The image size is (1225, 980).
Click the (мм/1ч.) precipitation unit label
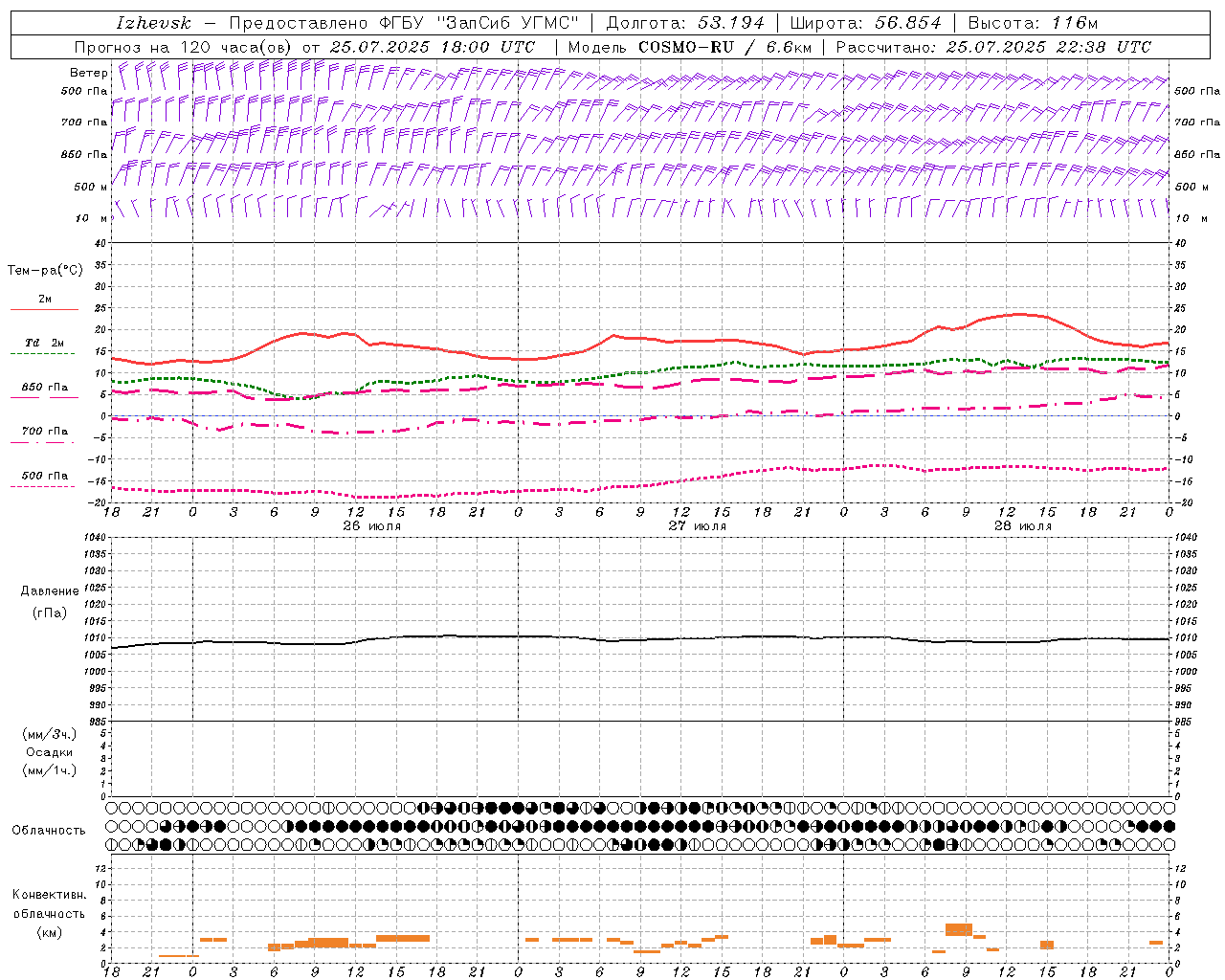50,770
